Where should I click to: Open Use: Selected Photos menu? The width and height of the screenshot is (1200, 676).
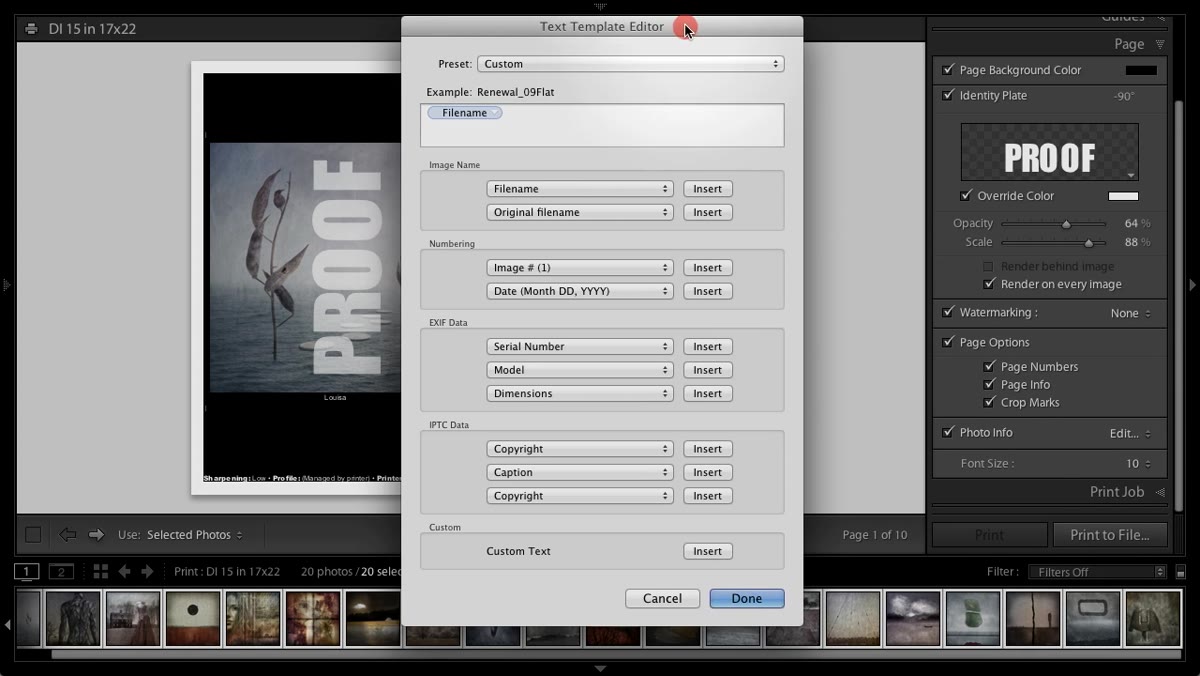pyautogui.click(x=195, y=535)
